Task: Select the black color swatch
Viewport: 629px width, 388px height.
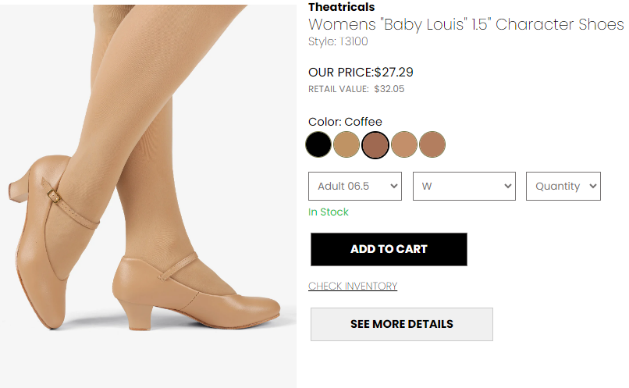Action: coord(319,144)
